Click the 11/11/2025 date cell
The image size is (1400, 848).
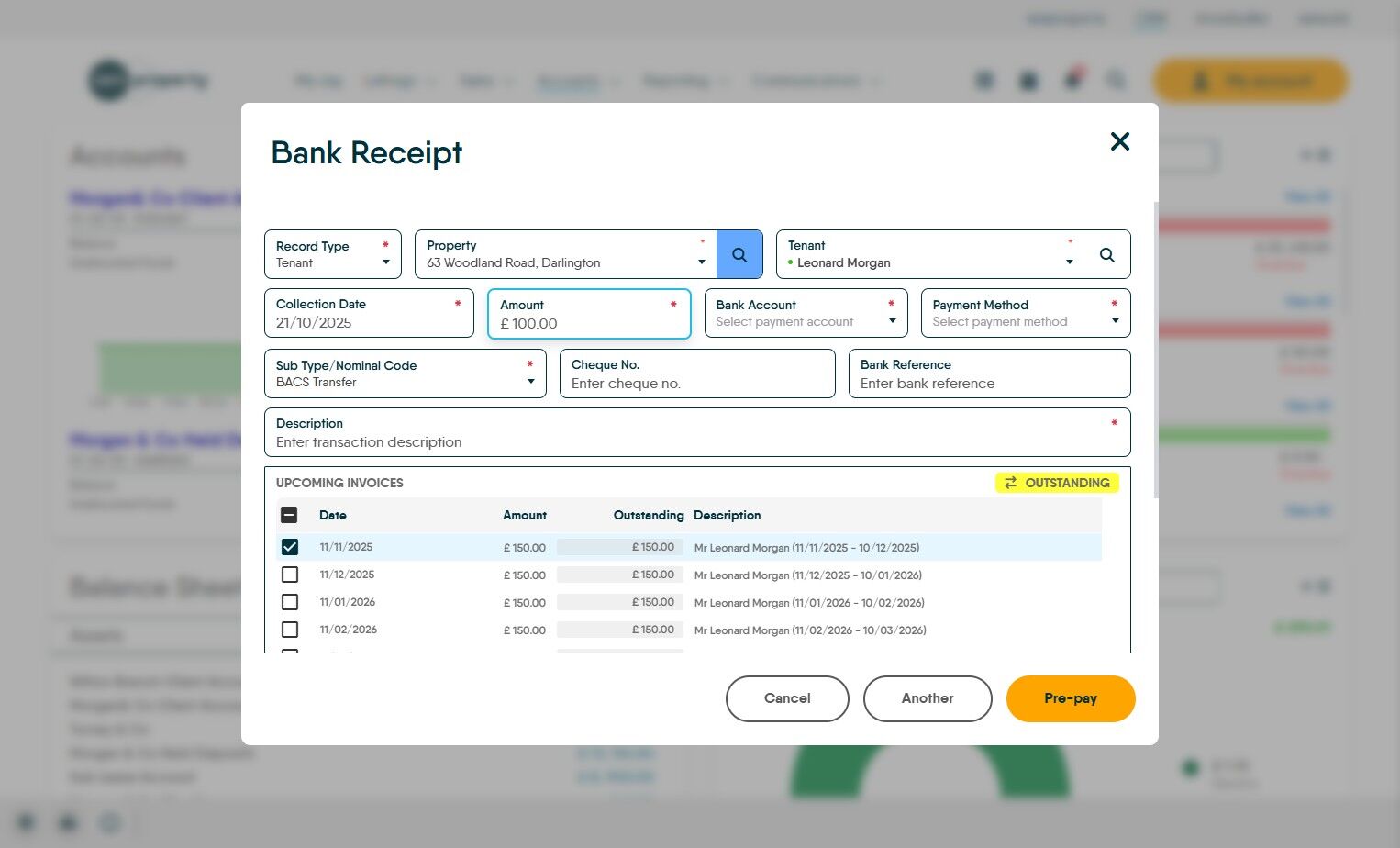(346, 547)
